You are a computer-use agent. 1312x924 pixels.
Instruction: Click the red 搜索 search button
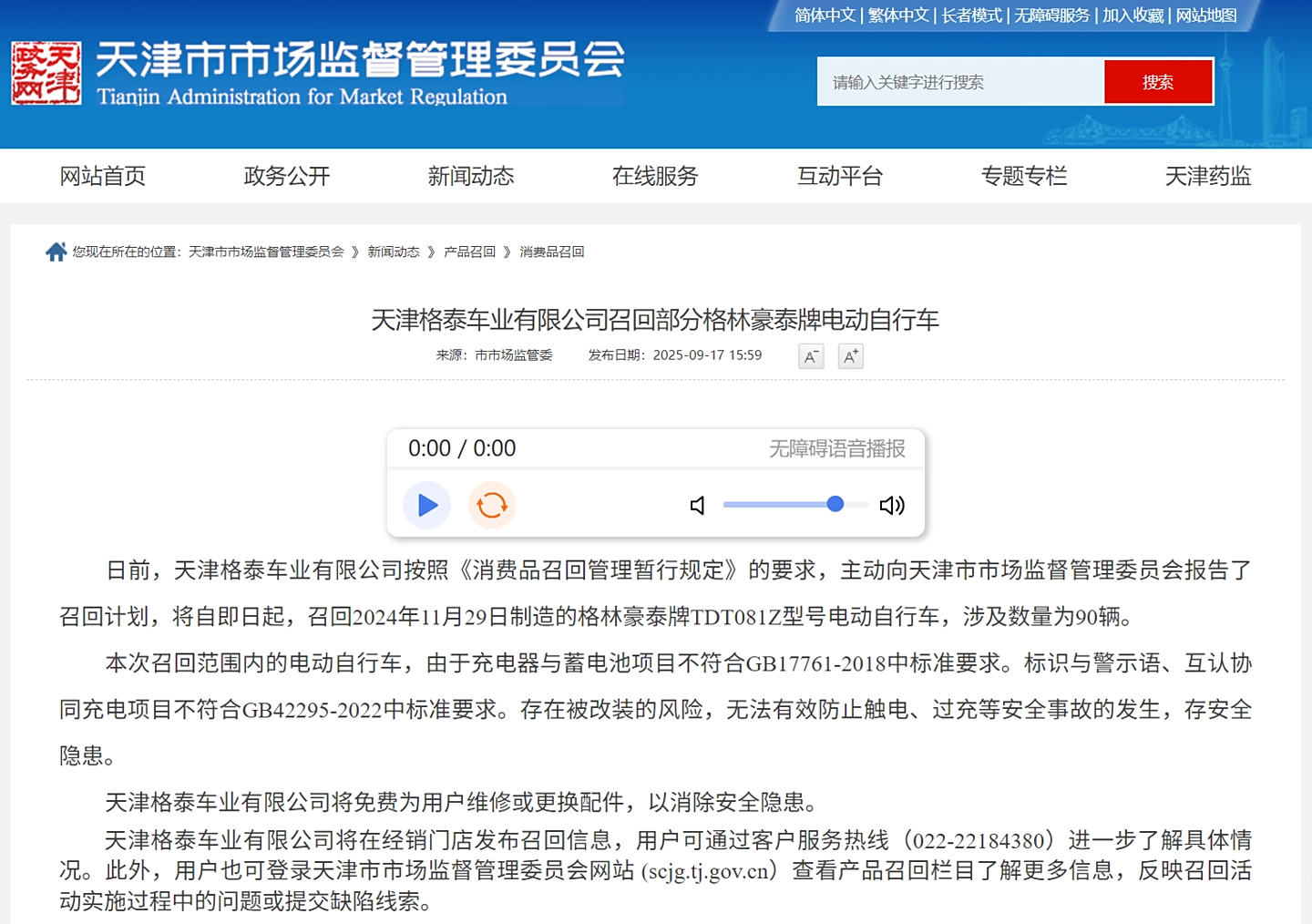(x=1158, y=82)
